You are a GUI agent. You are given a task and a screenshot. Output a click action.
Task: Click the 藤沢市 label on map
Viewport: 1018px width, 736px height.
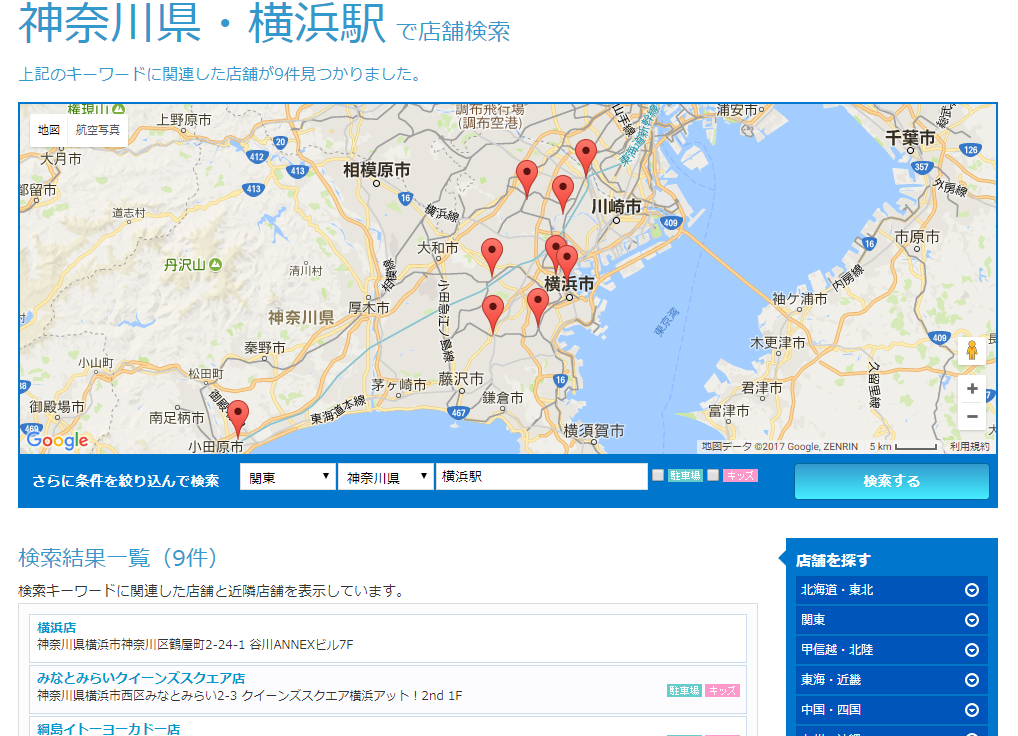coord(461,378)
